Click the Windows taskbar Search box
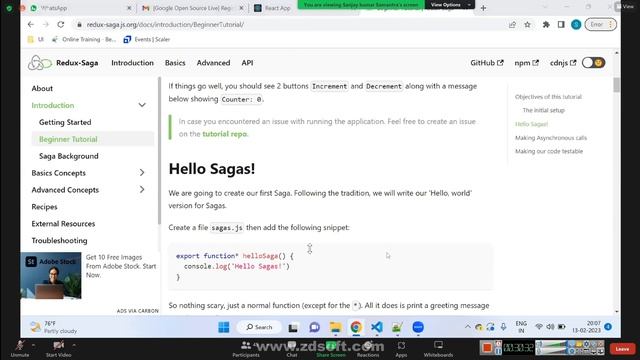 [x=259, y=327]
